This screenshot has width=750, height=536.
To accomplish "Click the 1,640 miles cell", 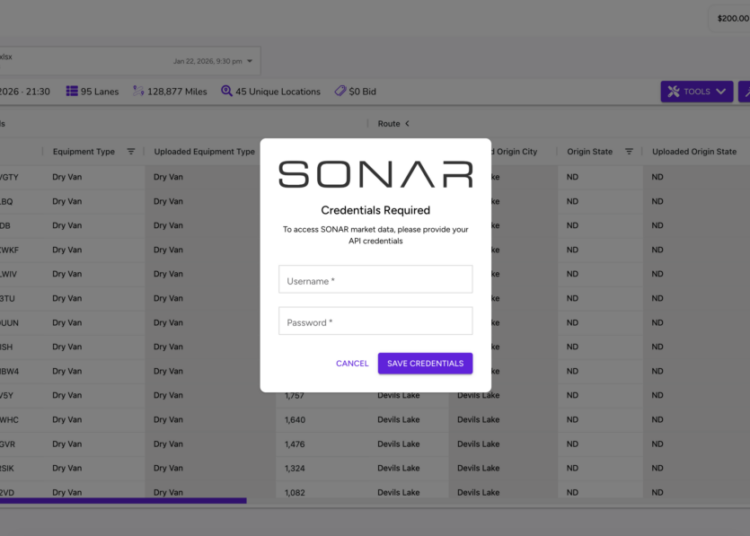I will point(295,420).
